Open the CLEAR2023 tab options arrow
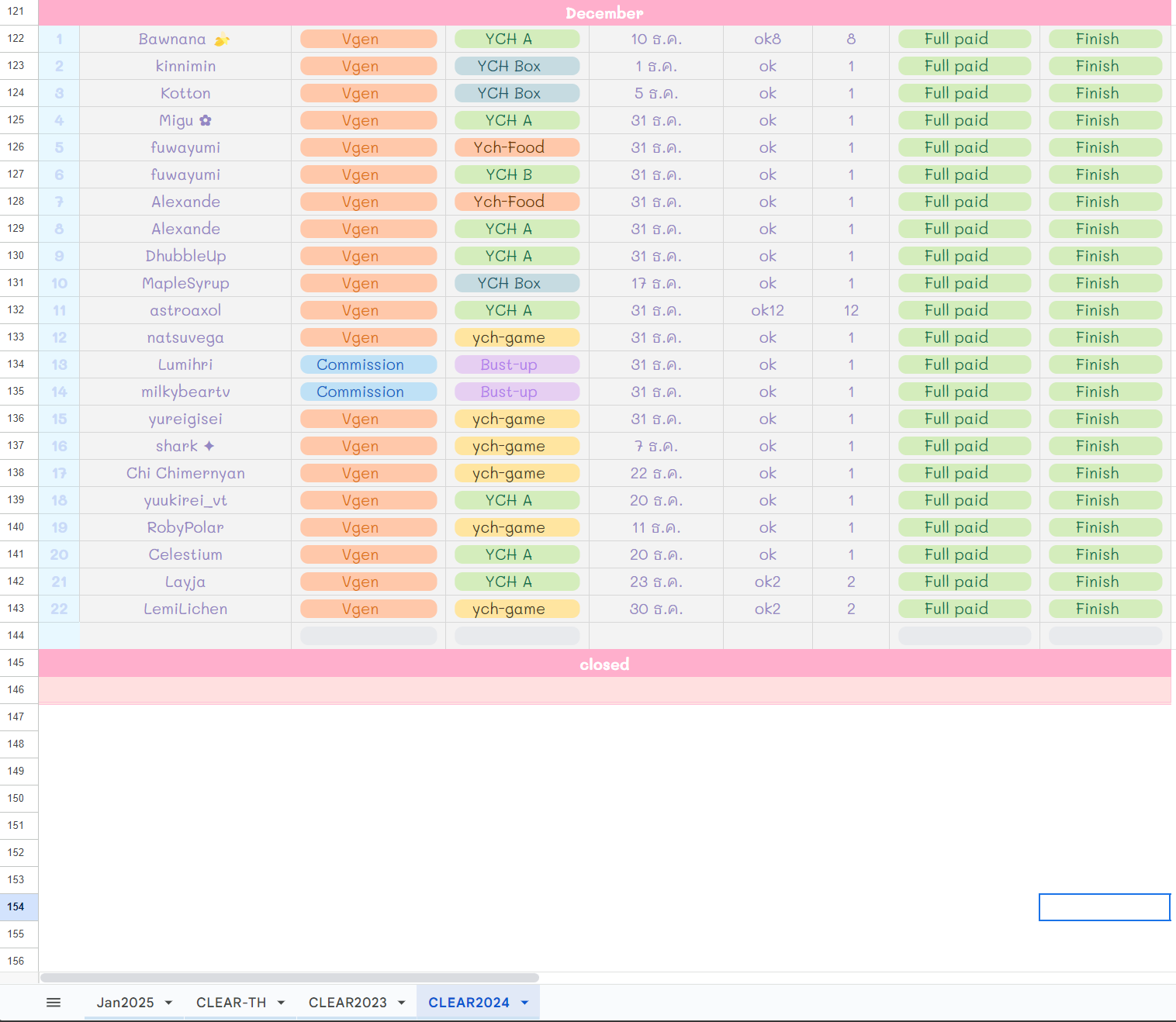 click(401, 1003)
